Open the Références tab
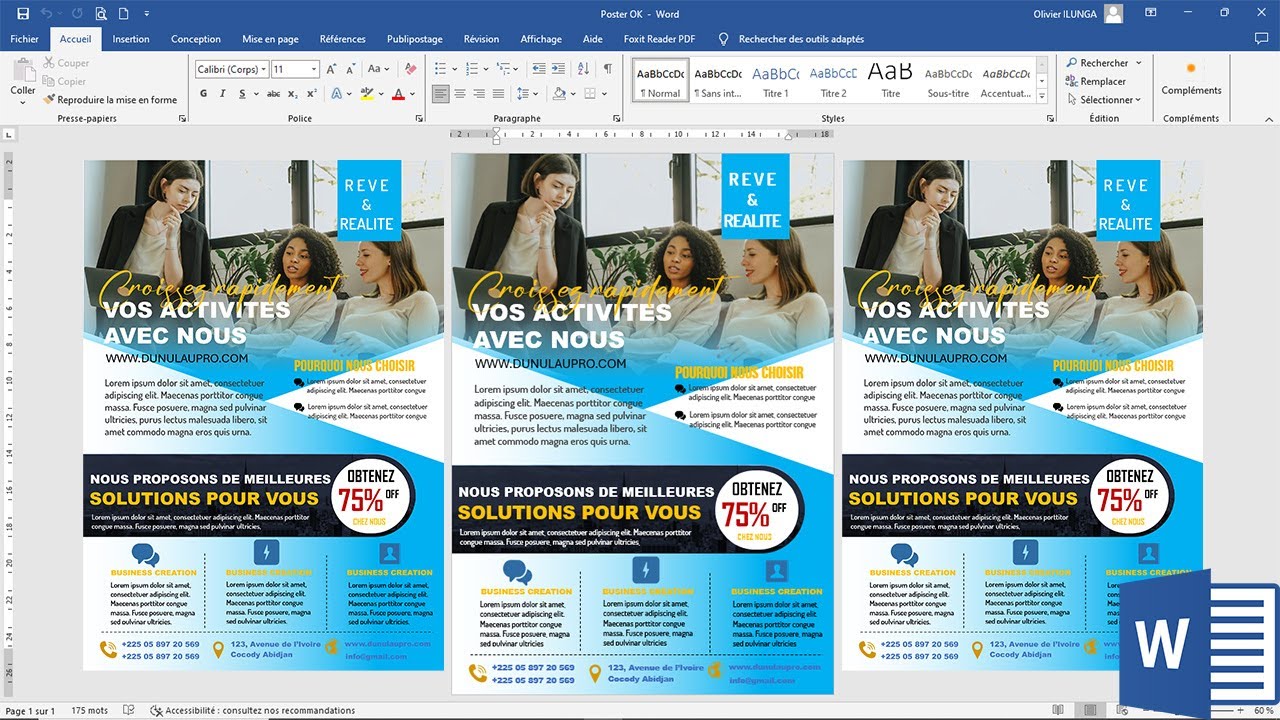Image resolution: width=1280 pixels, height=720 pixels. (x=343, y=39)
